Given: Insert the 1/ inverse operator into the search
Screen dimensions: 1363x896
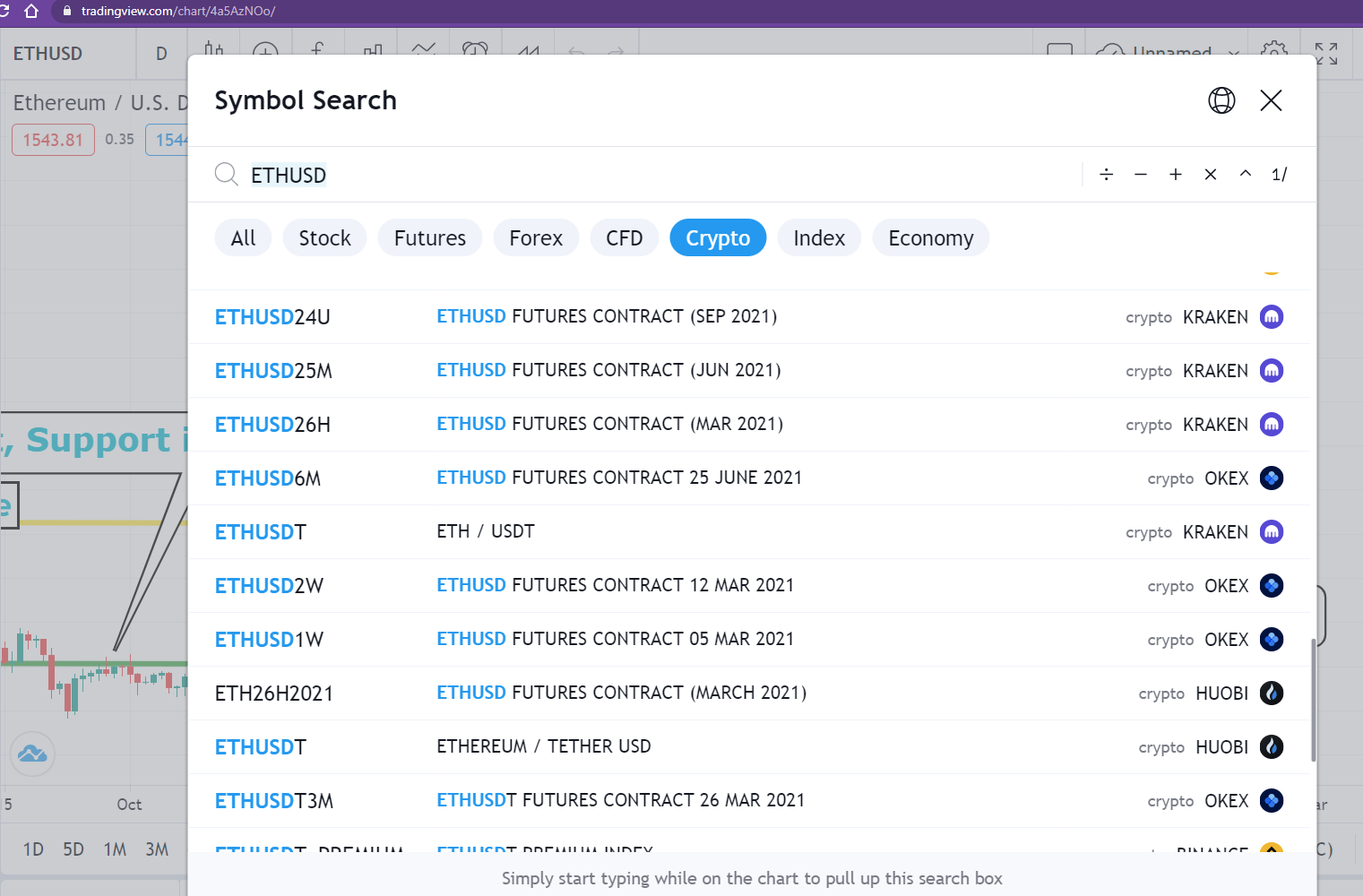Looking at the screenshot, I should 1280,174.
